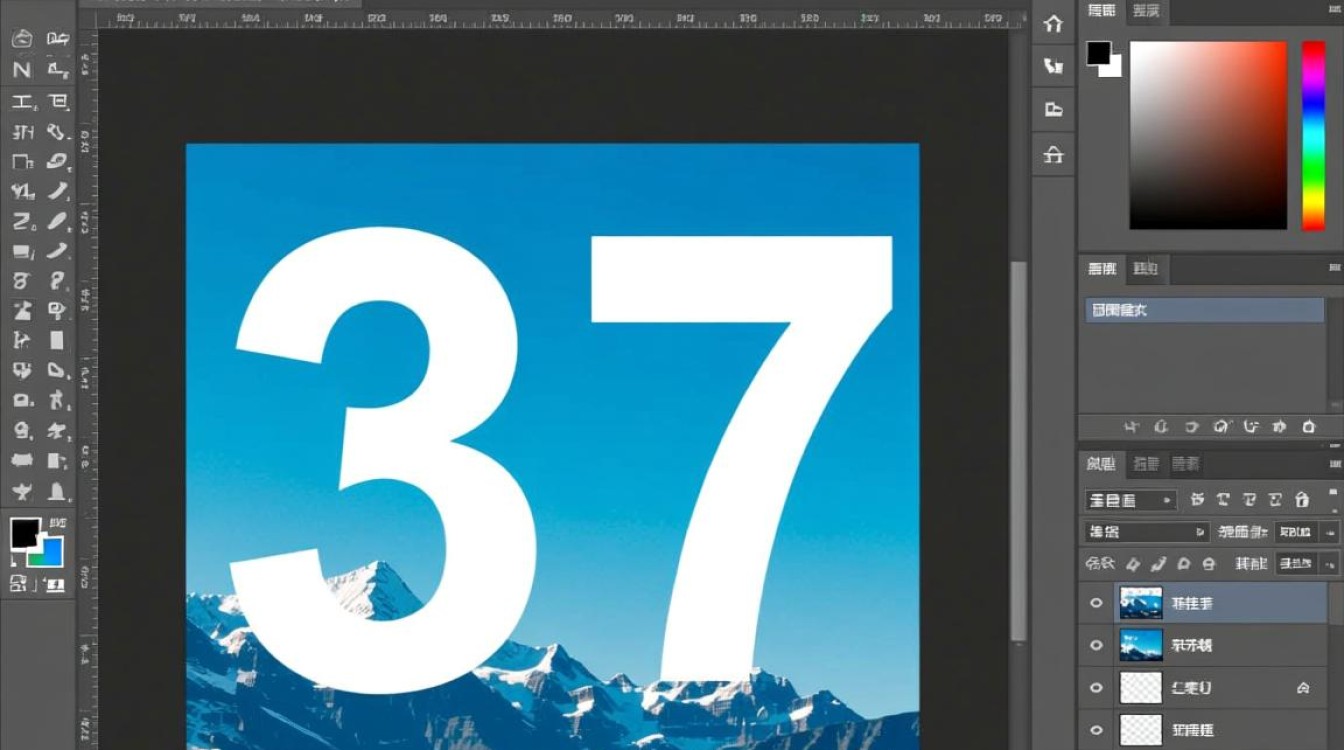Click the opacity value field in Layers panel

tap(1297, 532)
